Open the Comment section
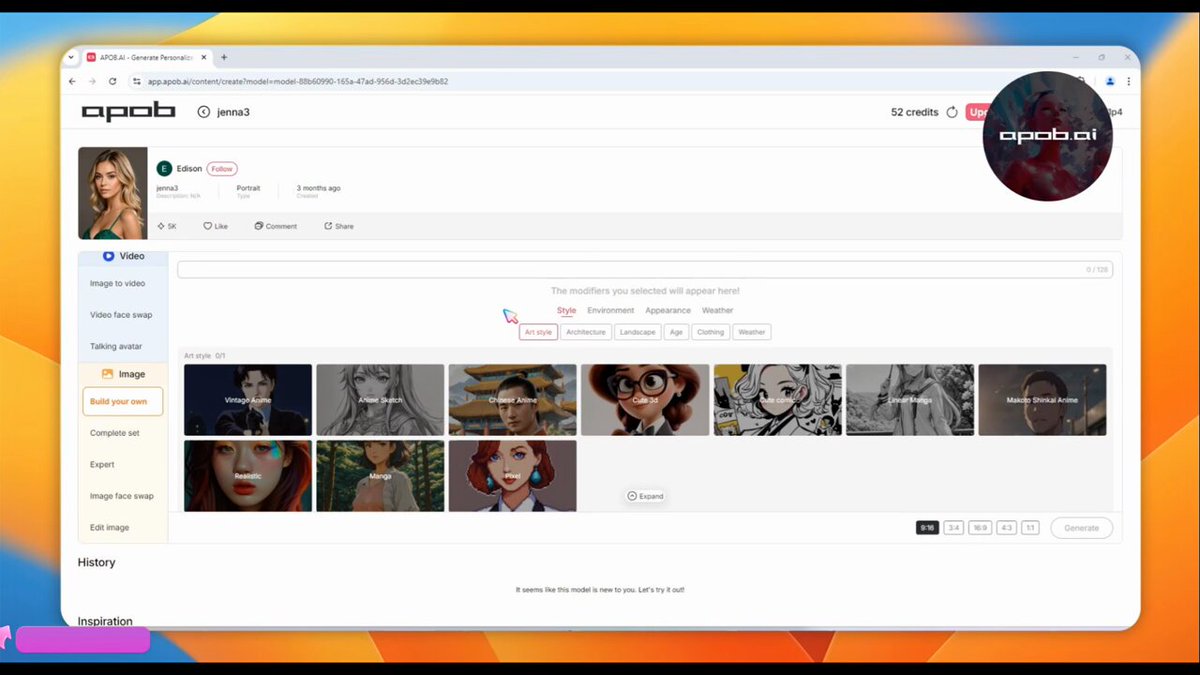The image size is (1200, 675). click(276, 226)
